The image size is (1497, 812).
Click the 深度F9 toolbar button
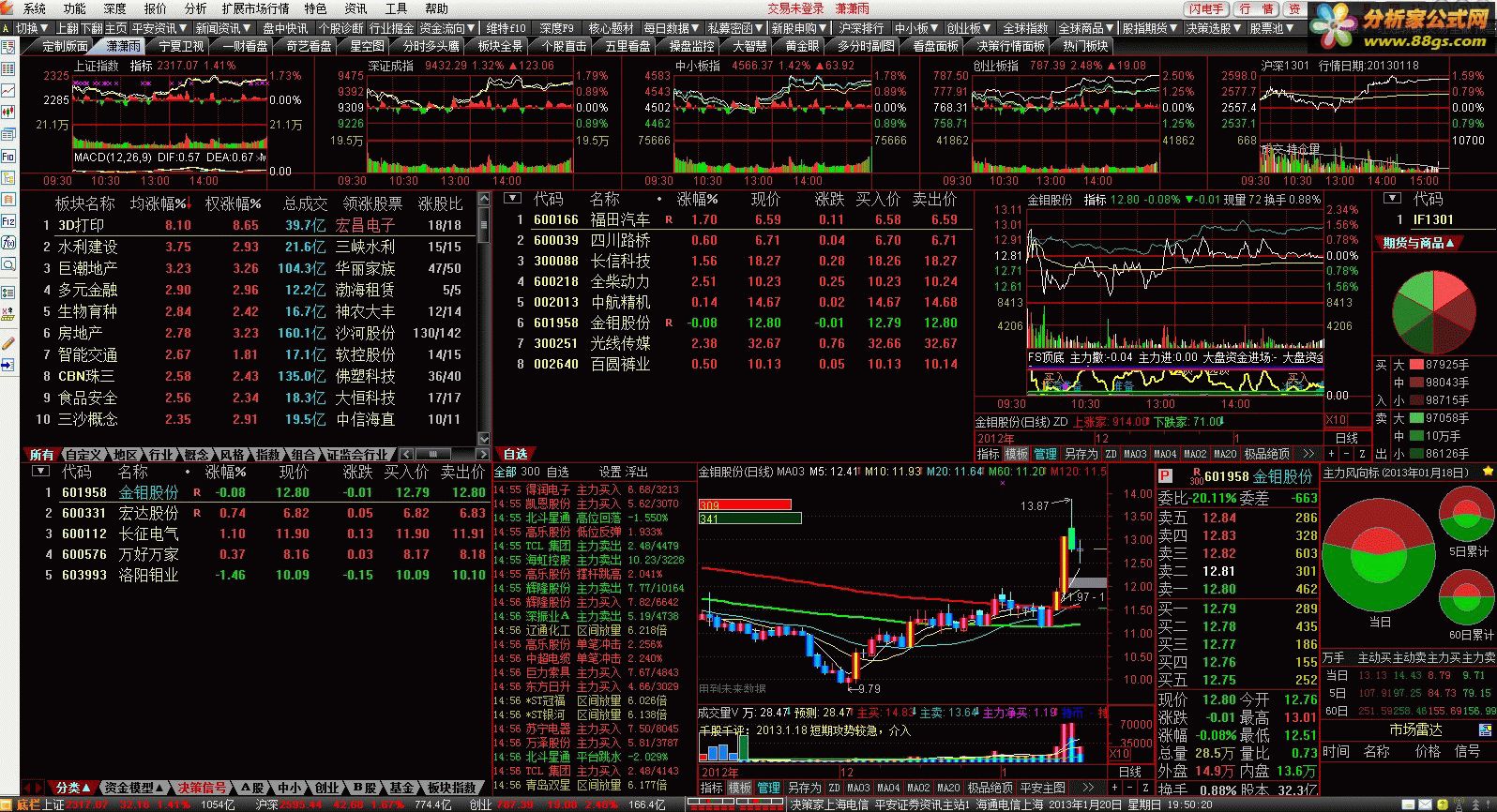click(556, 28)
